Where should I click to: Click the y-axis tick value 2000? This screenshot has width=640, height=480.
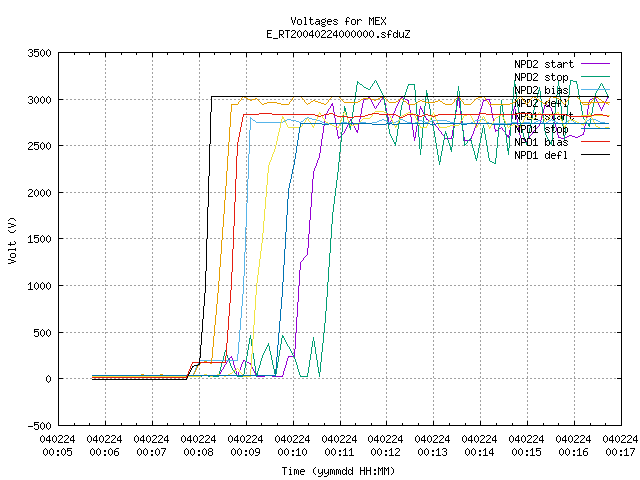coord(40,193)
